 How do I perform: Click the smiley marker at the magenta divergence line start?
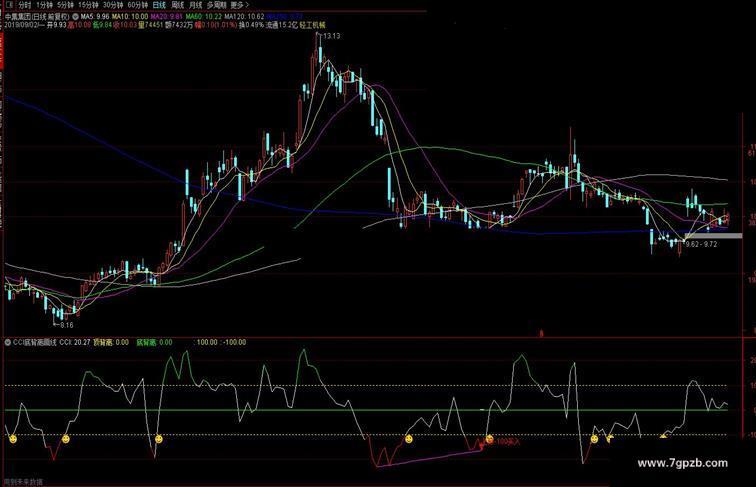[409, 439]
